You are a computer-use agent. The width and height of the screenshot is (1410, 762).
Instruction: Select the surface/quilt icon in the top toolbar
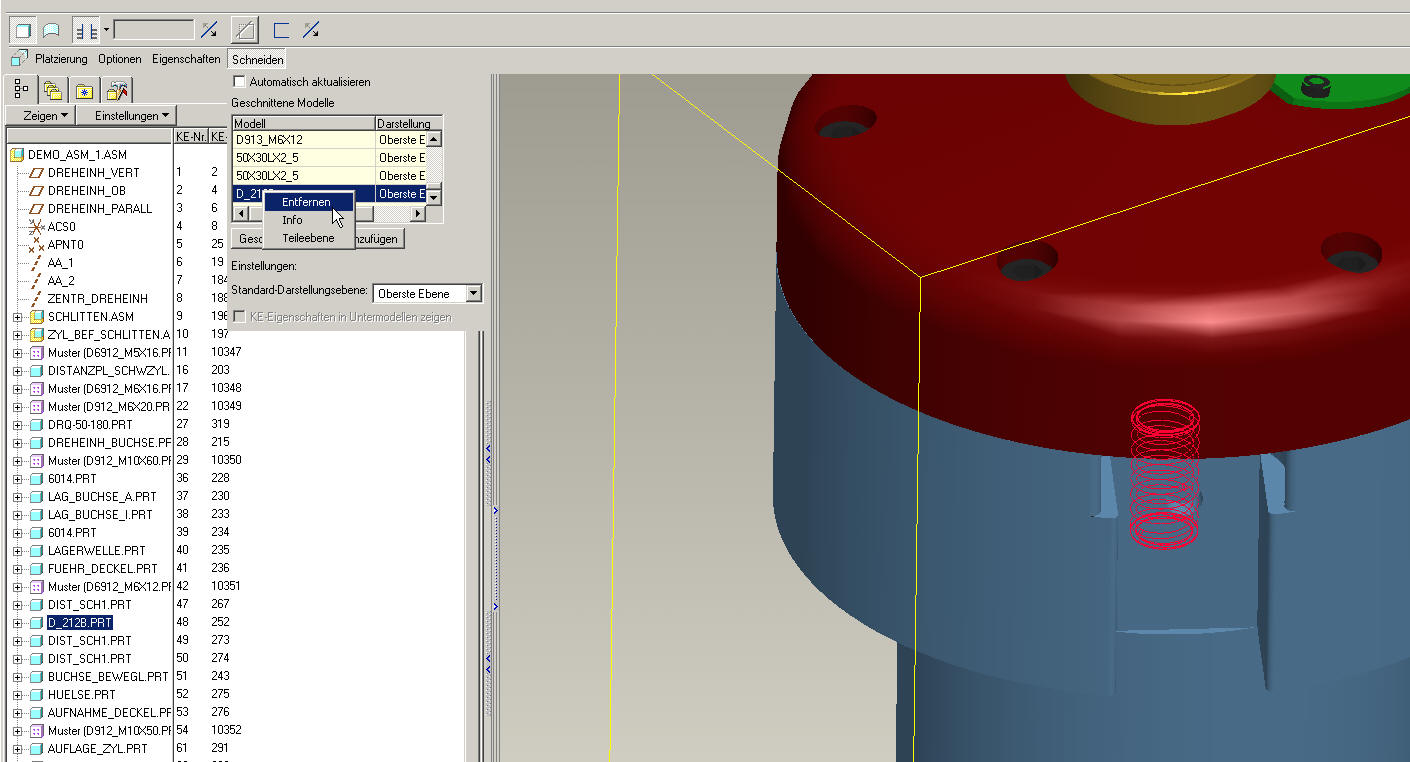50,31
